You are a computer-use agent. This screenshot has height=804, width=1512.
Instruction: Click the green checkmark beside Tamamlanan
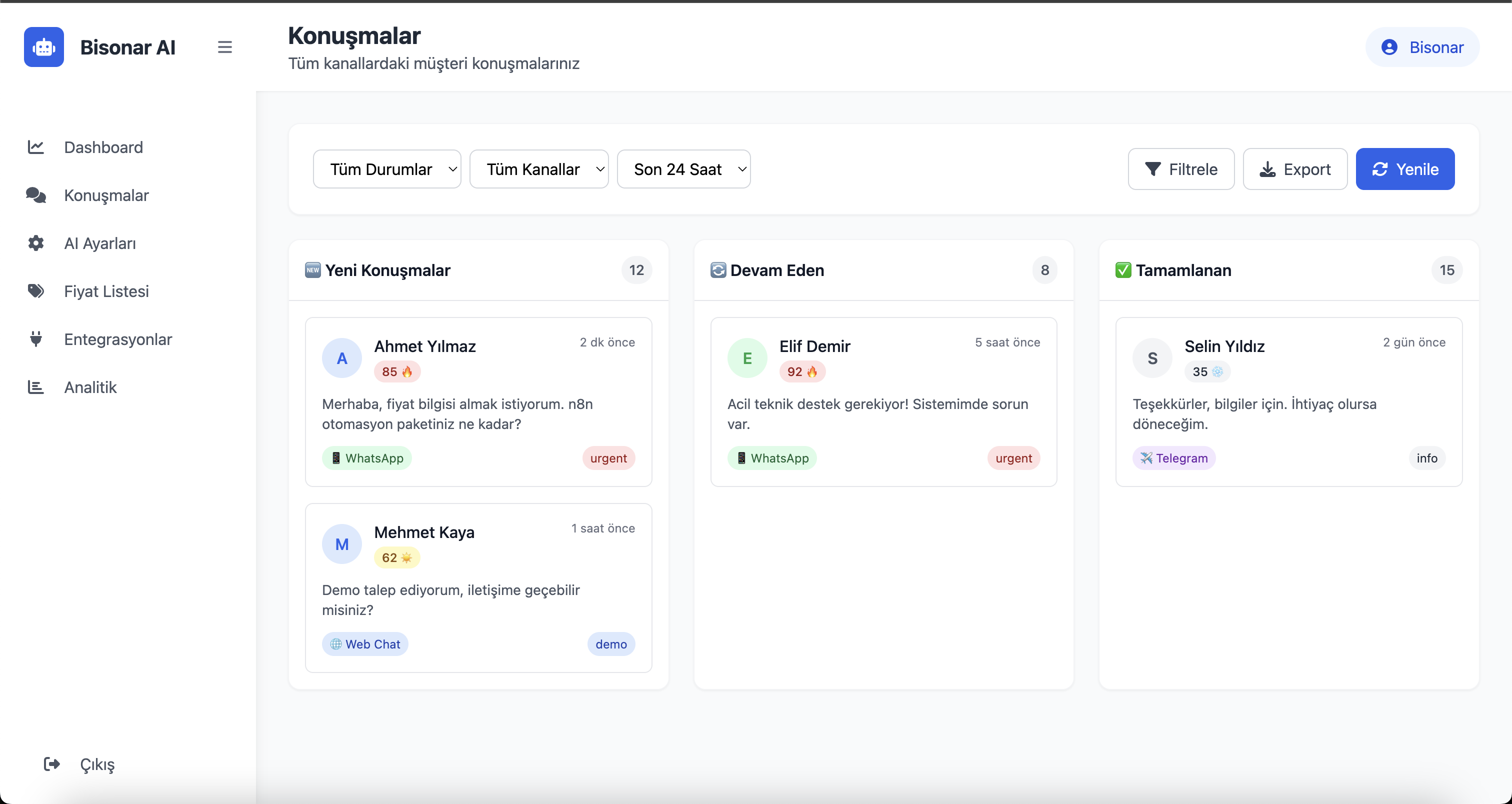coord(1123,270)
